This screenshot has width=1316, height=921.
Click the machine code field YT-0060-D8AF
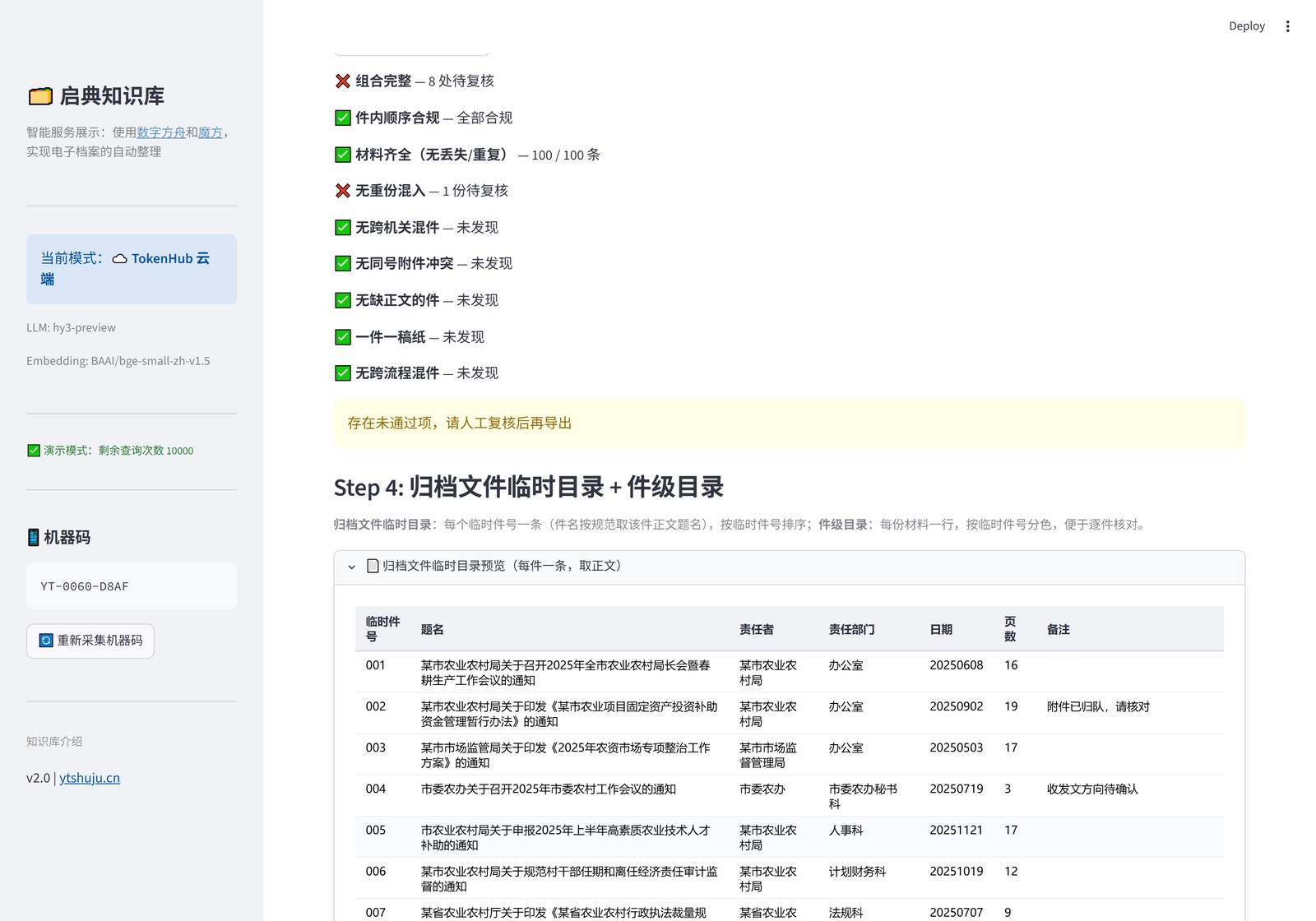coord(132,586)
